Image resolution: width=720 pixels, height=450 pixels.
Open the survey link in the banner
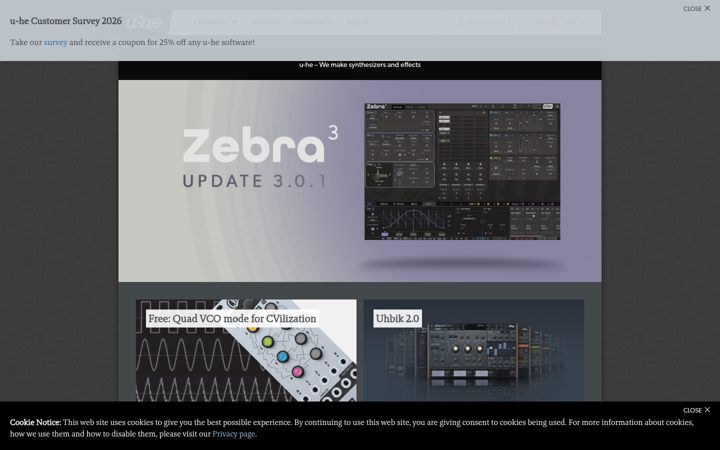(x=56, y=42)
